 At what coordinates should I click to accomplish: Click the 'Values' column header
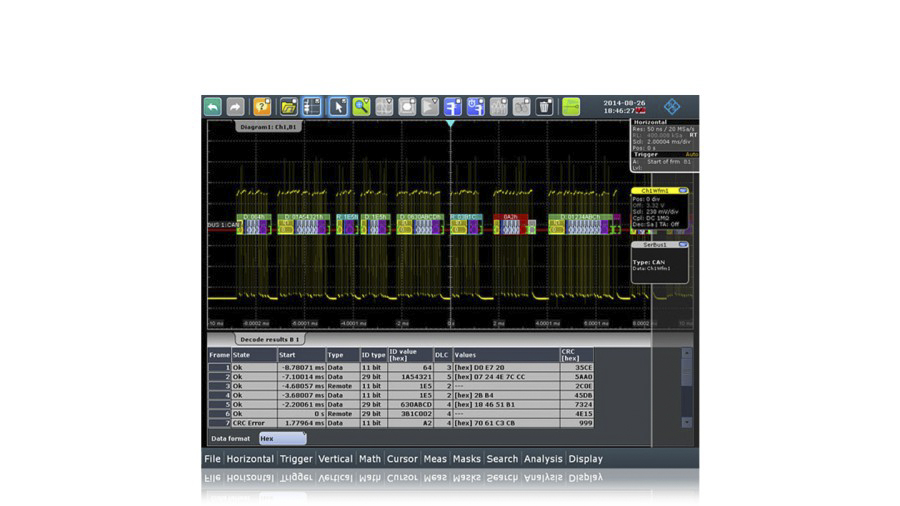(x=506, y=355)
